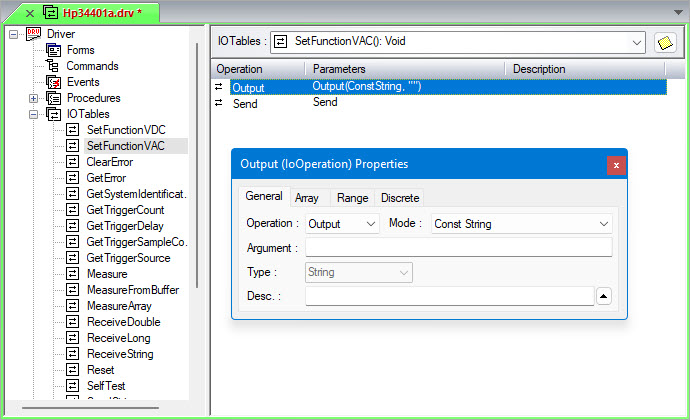Click the Argument input field
690x420 pixels.
click(458, 248)
